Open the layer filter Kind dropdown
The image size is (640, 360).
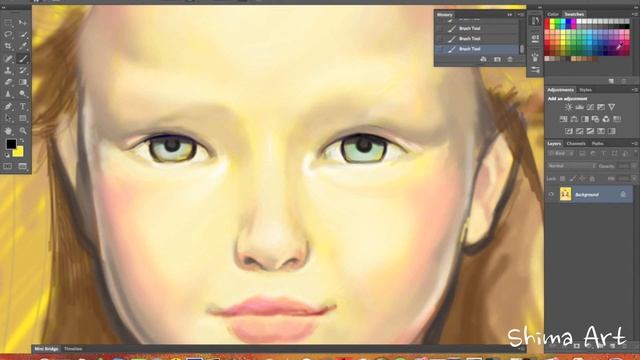click(562, 154)
